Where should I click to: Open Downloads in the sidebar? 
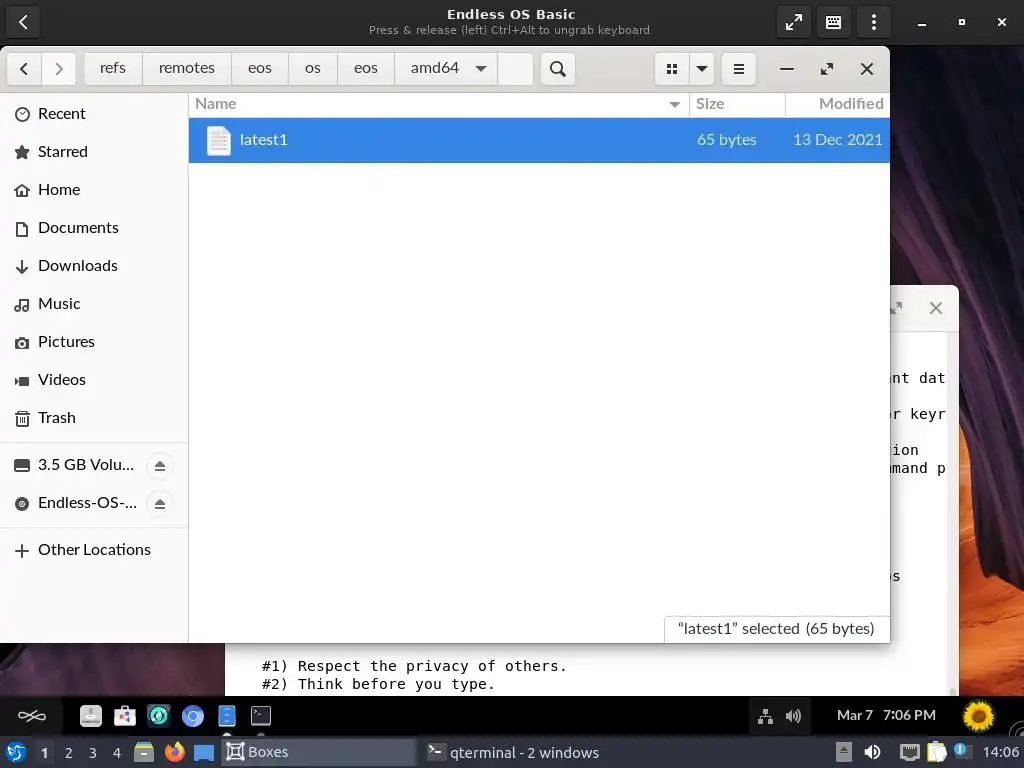coord(94,266)
